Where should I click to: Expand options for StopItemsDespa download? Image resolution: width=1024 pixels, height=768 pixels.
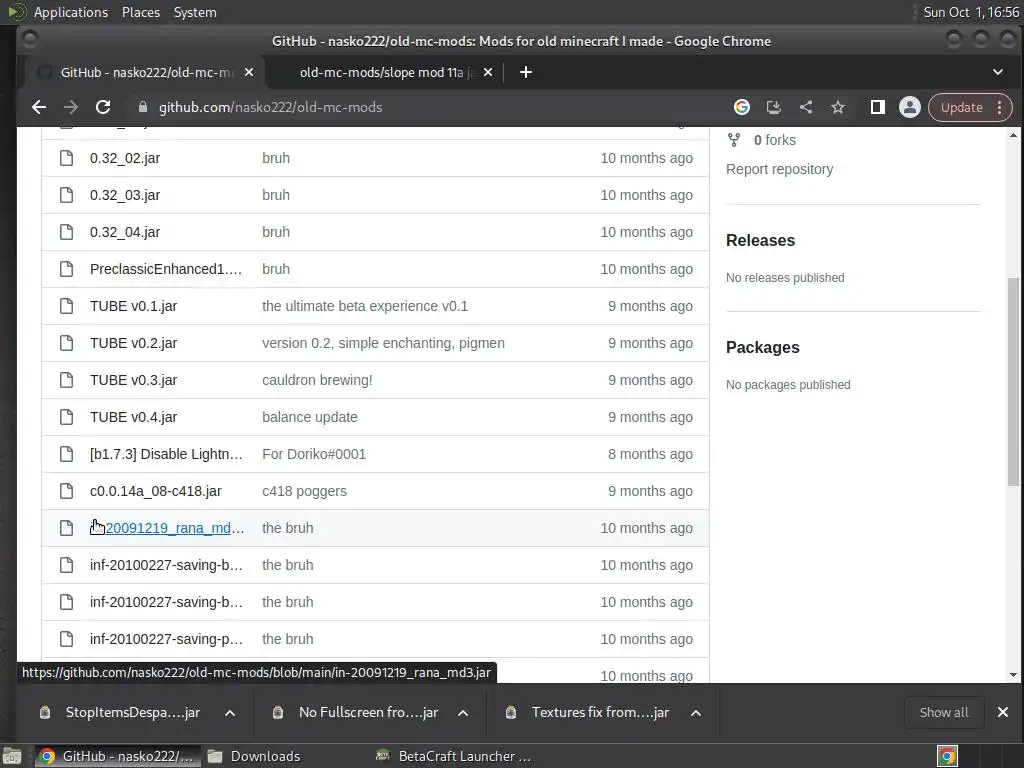tap(230, 712)
